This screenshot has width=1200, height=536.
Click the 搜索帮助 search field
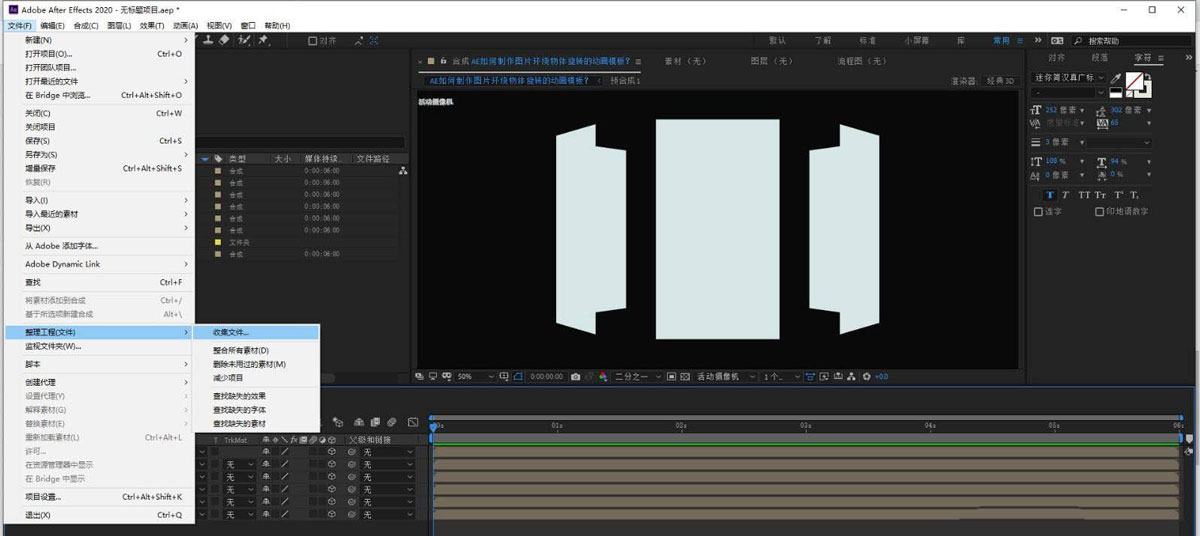(1130, 40)
